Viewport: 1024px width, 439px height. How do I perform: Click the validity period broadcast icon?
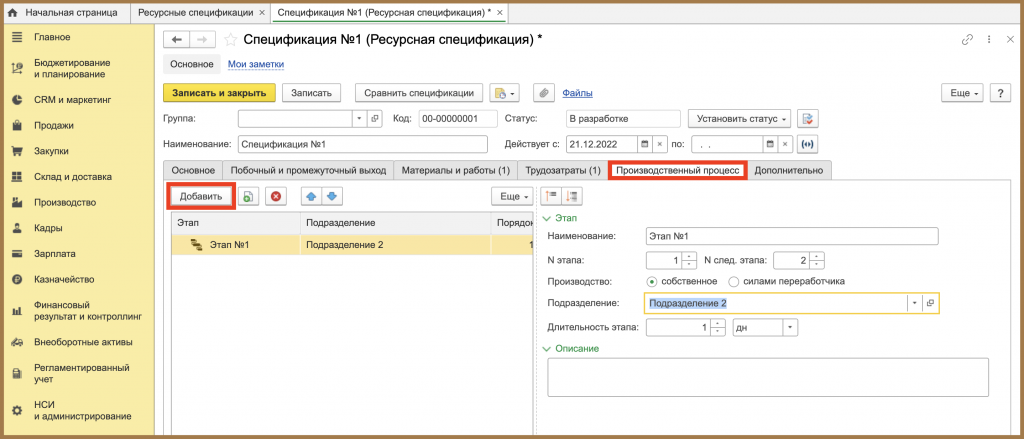point(808,144)
